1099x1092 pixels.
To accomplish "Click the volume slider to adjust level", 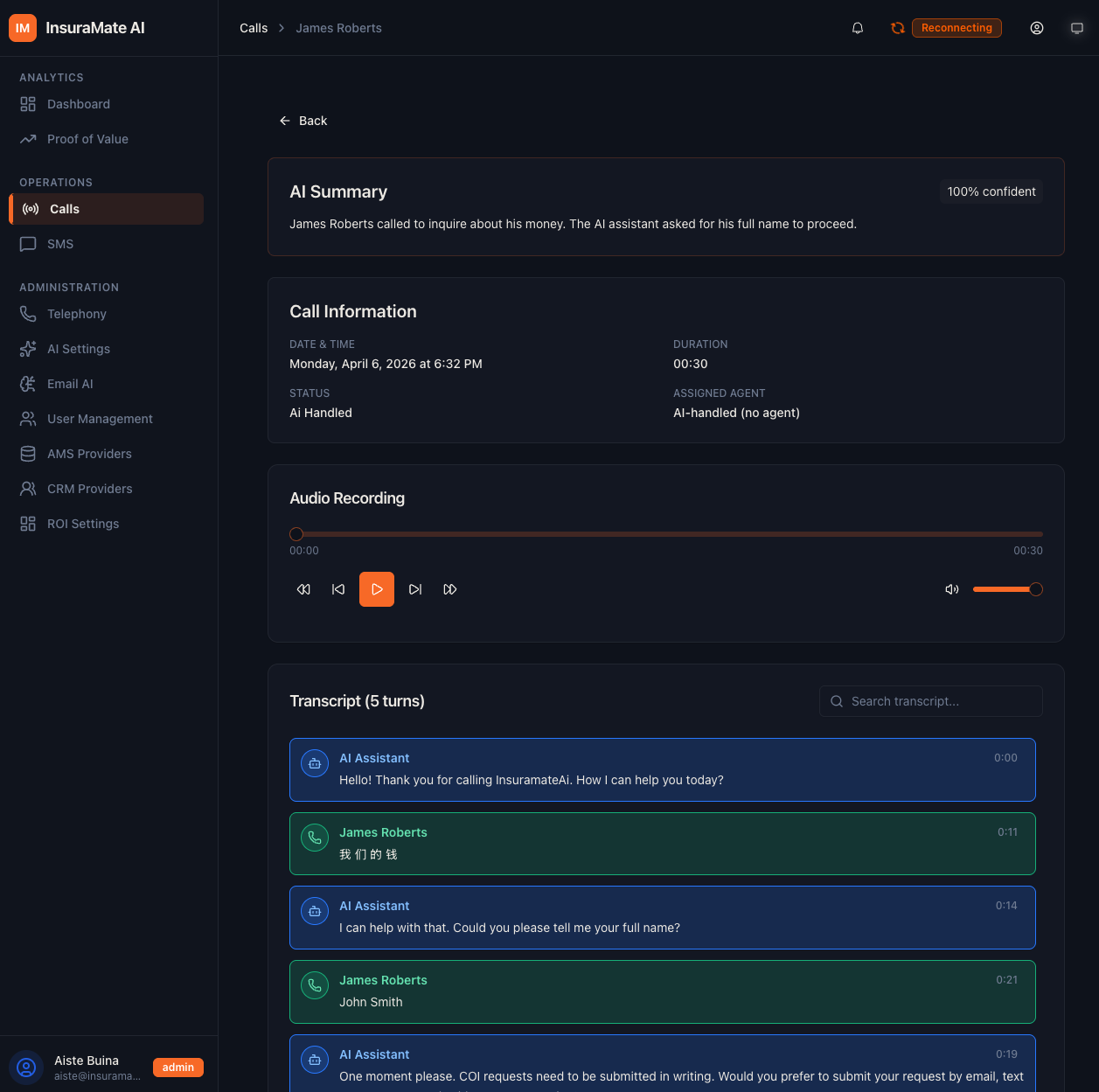I will click(1005, 588).
